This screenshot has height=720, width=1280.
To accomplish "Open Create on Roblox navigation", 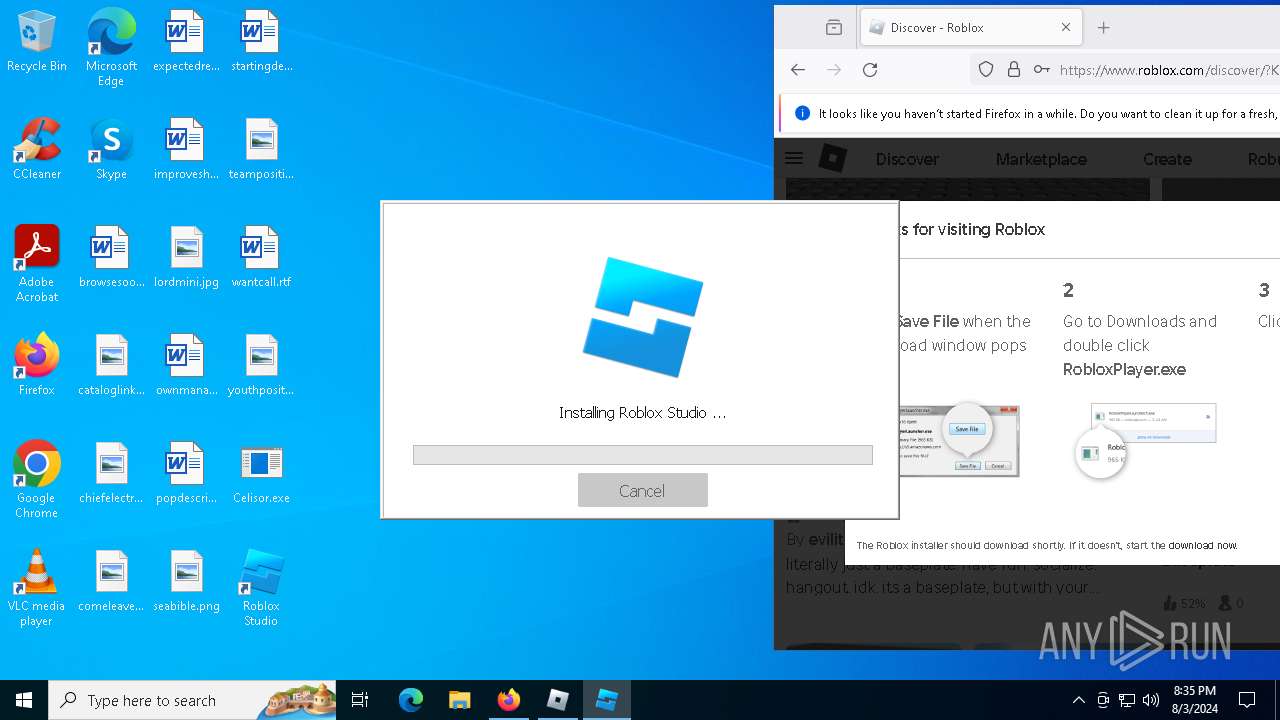I will [1167, 159].
